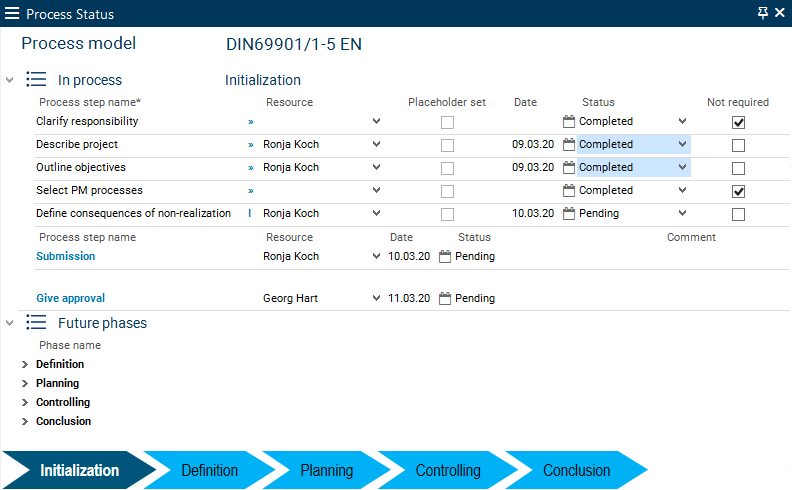The height and width of the screenshot is (490, 792).
Task: Expand the Definition phase tree item
Action: pyautogui.click(x=24, y=365)
